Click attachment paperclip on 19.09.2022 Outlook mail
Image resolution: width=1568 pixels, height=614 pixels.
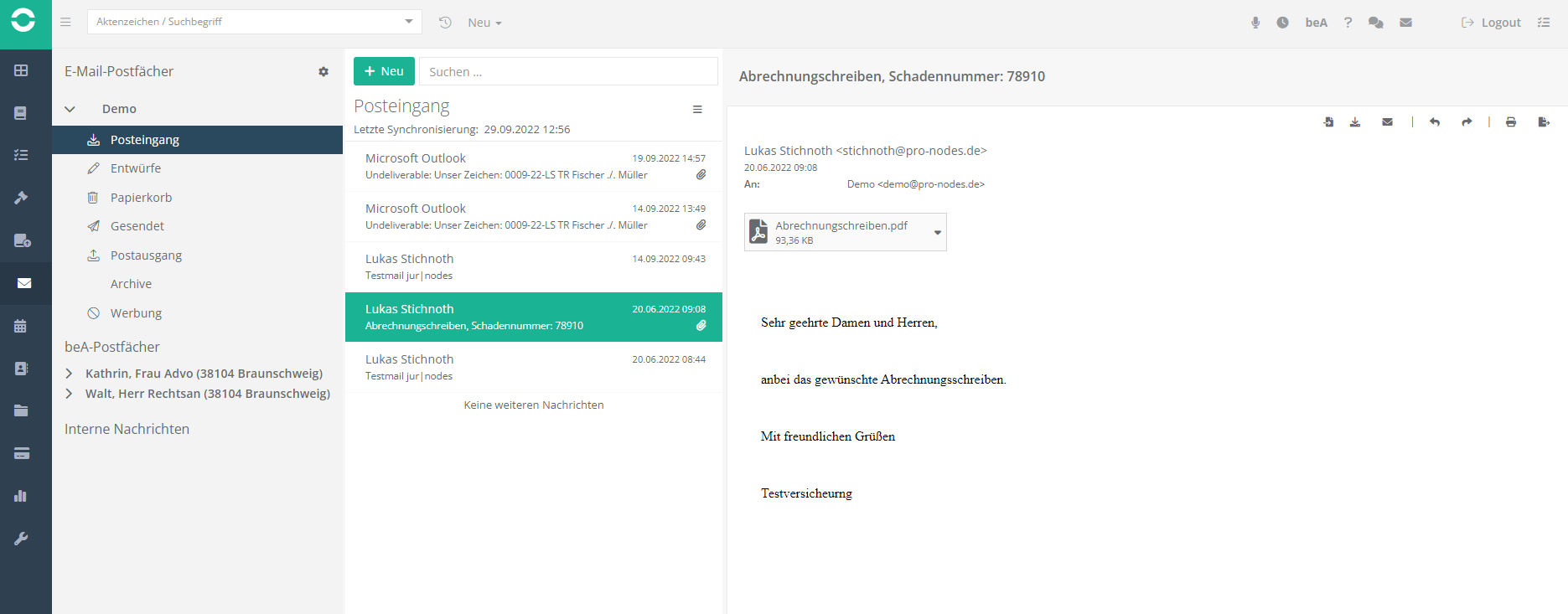(x=701, y=175)
